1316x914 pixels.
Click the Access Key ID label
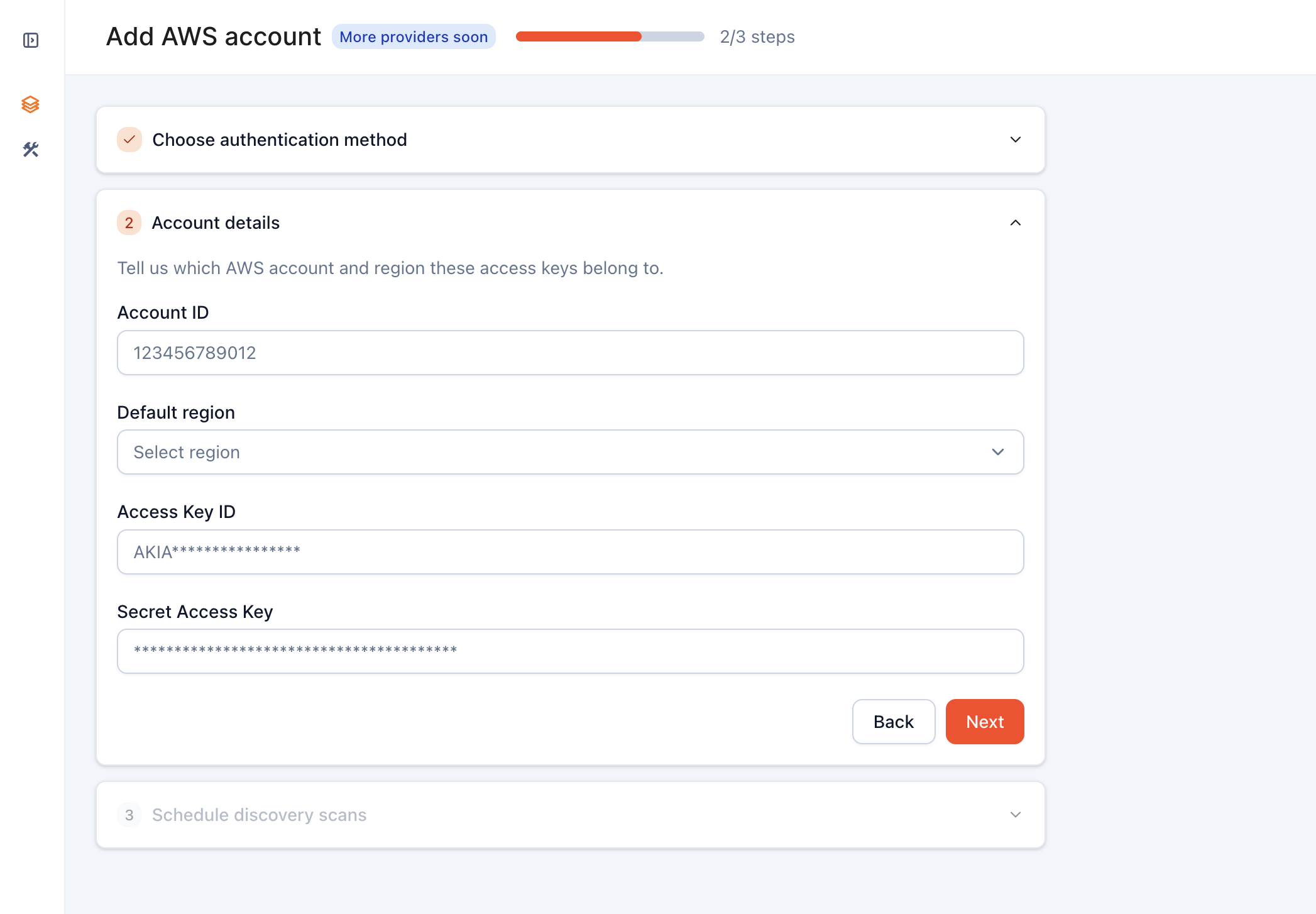coord(177,512)
